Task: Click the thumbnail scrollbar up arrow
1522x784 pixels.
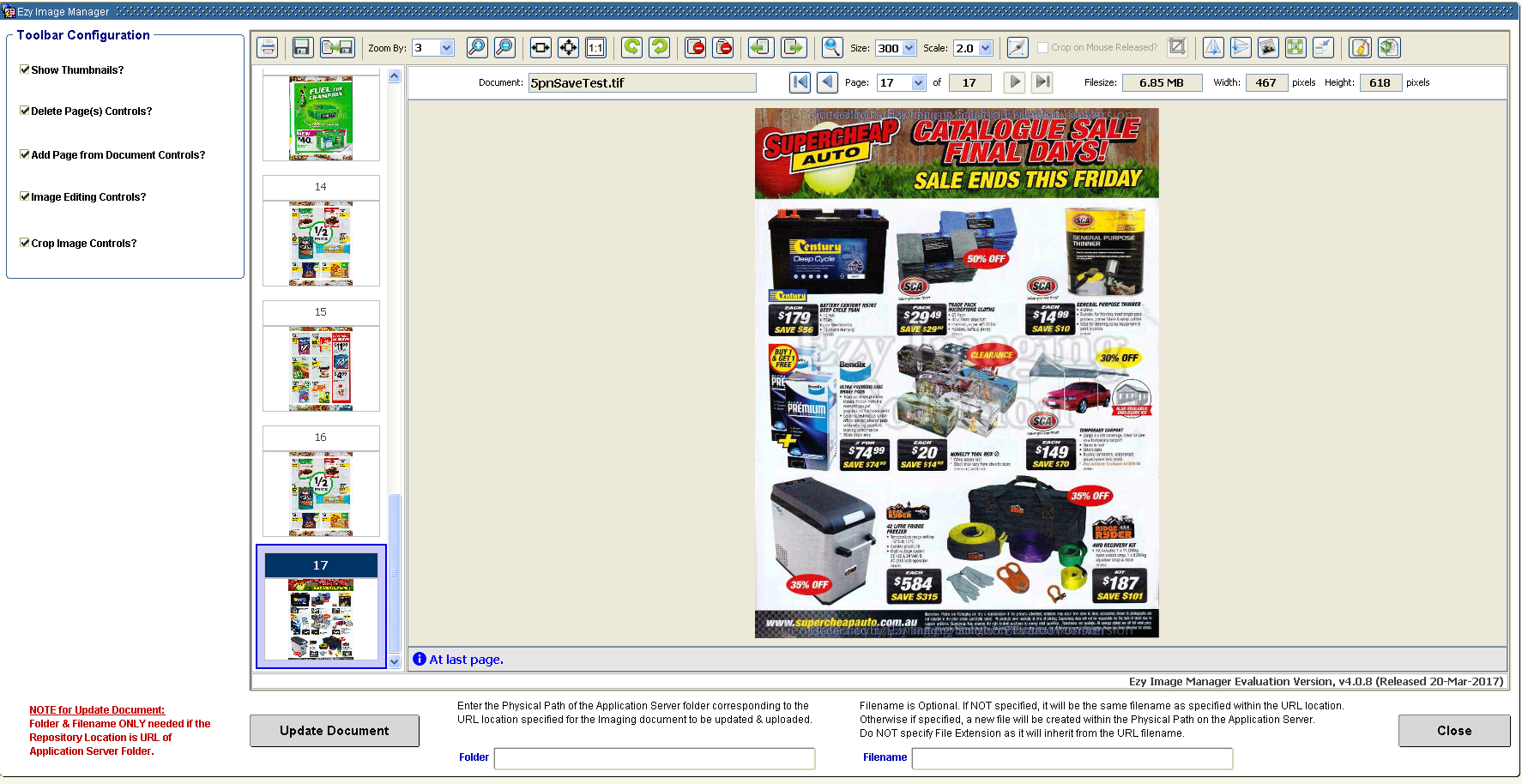Action: 395,76
